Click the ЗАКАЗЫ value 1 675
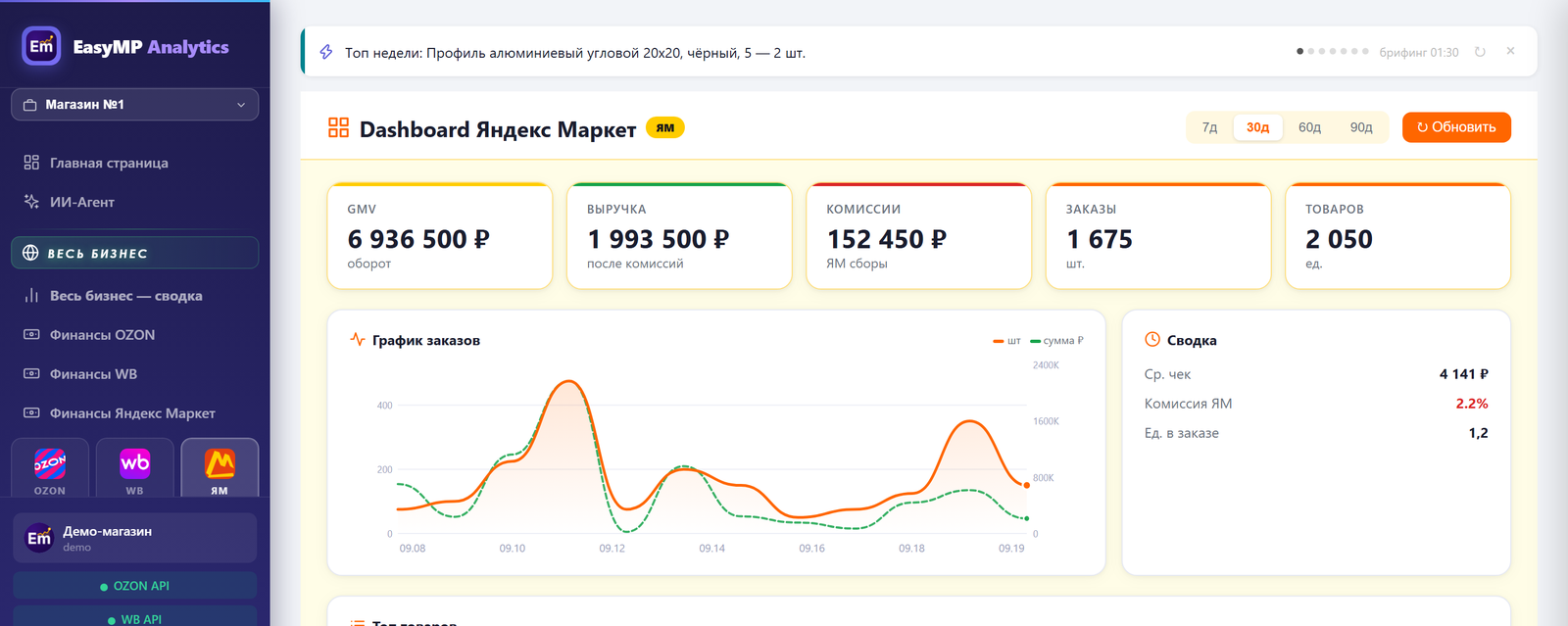The height and width of the screenshot is (626, 1568). pyautogui.click(x=1100, y=239)
